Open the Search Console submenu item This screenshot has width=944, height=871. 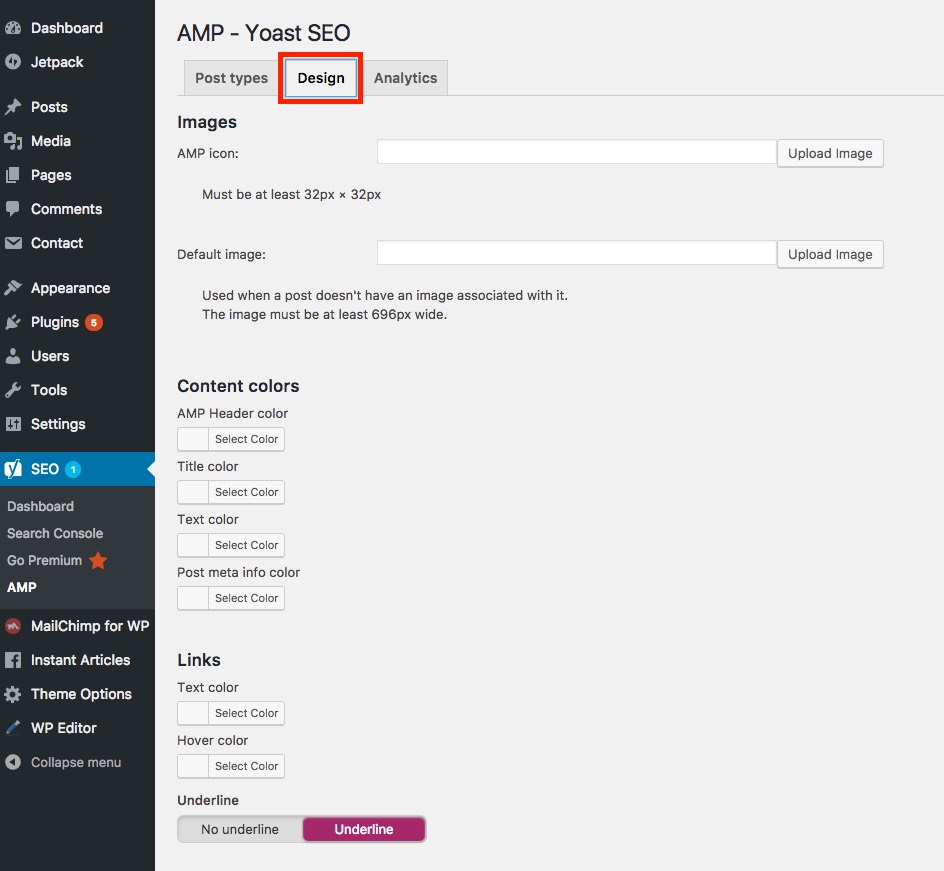tap(55, 533)
